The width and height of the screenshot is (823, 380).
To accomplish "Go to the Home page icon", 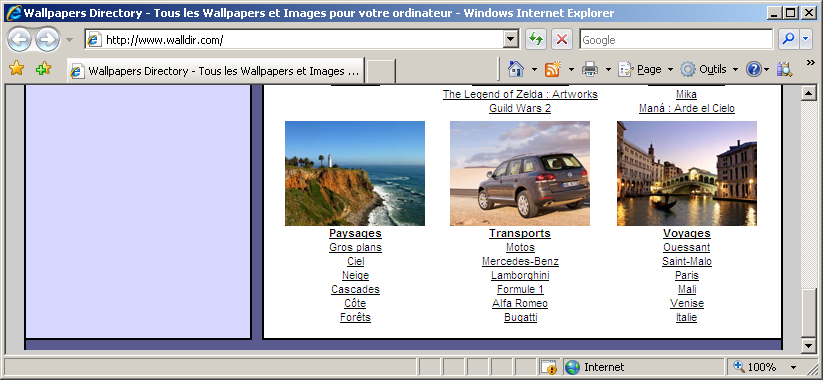I will (x=515, y=69).
